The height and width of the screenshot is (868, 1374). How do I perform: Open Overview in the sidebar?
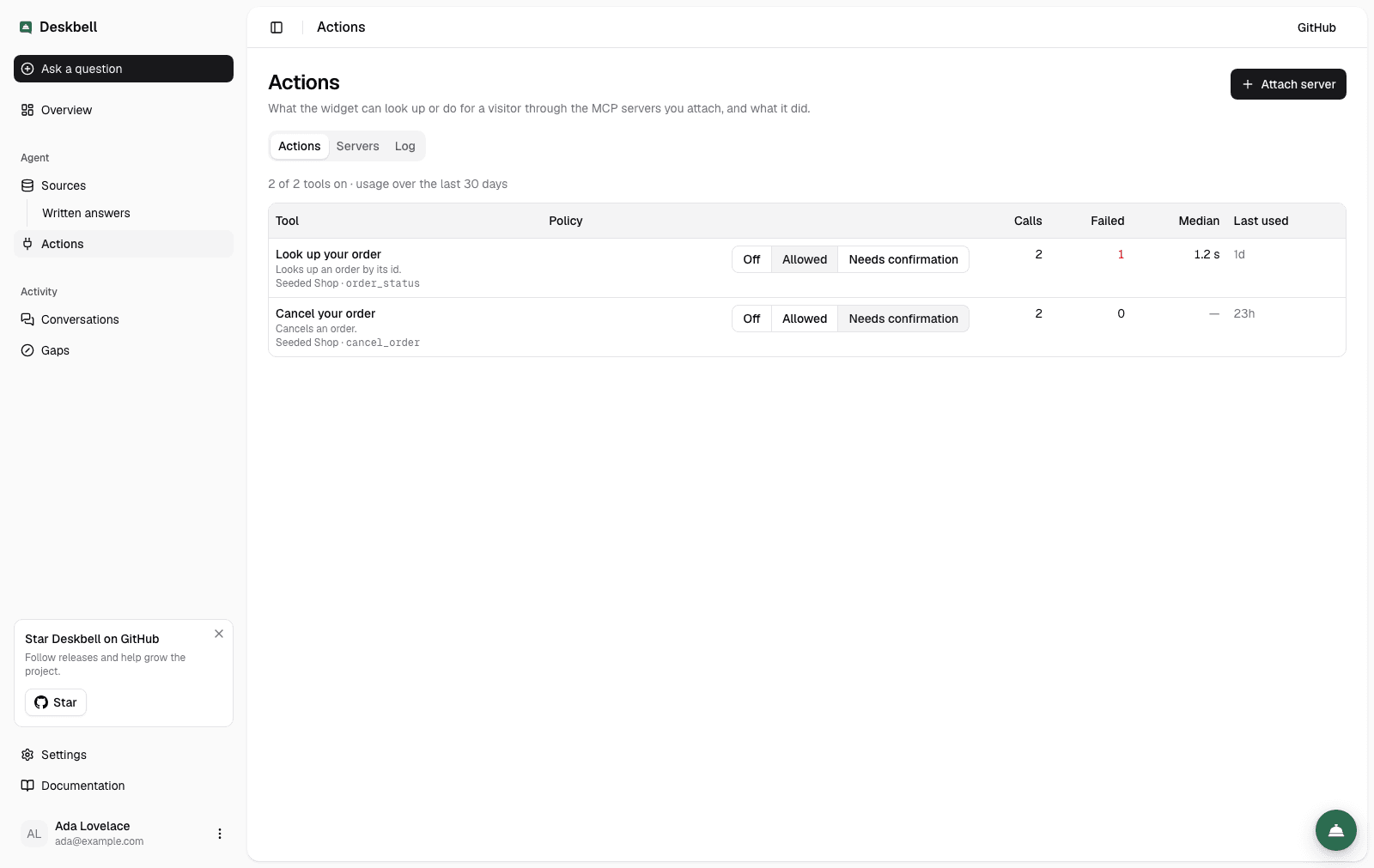124,110
